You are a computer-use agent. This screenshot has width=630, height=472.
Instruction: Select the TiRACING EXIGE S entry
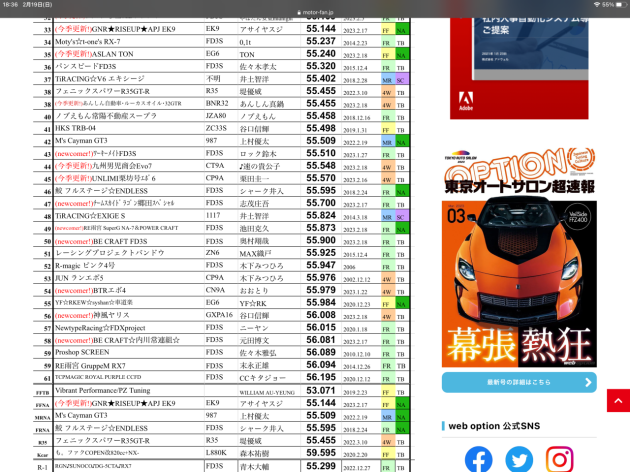90,216
